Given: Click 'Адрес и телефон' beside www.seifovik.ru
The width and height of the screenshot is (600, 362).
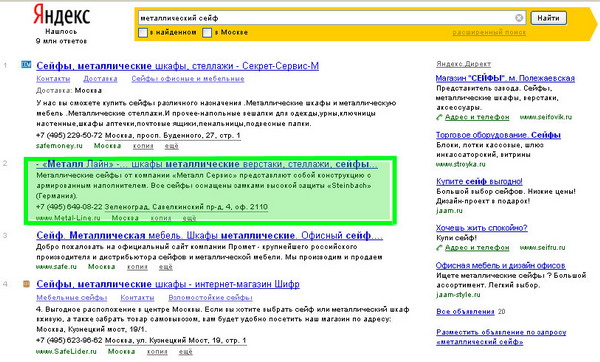Looking at the screenshot, I should pyautogui.click(x=477, y=117).
